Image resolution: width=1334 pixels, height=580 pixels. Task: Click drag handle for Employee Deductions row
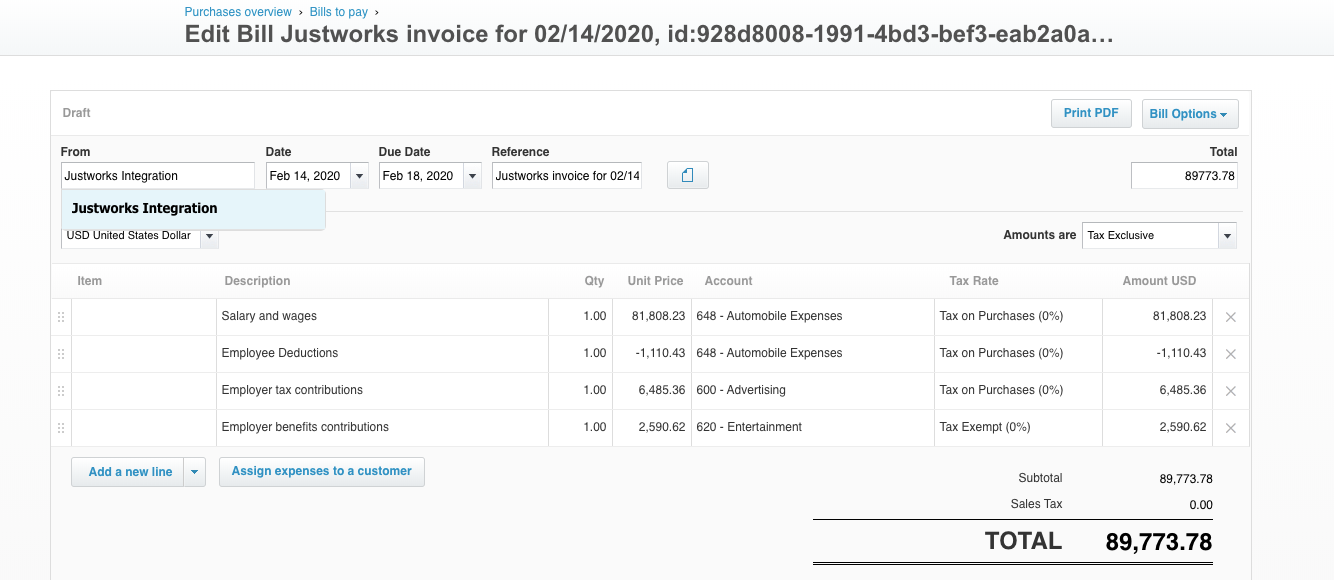pos(61,354)
